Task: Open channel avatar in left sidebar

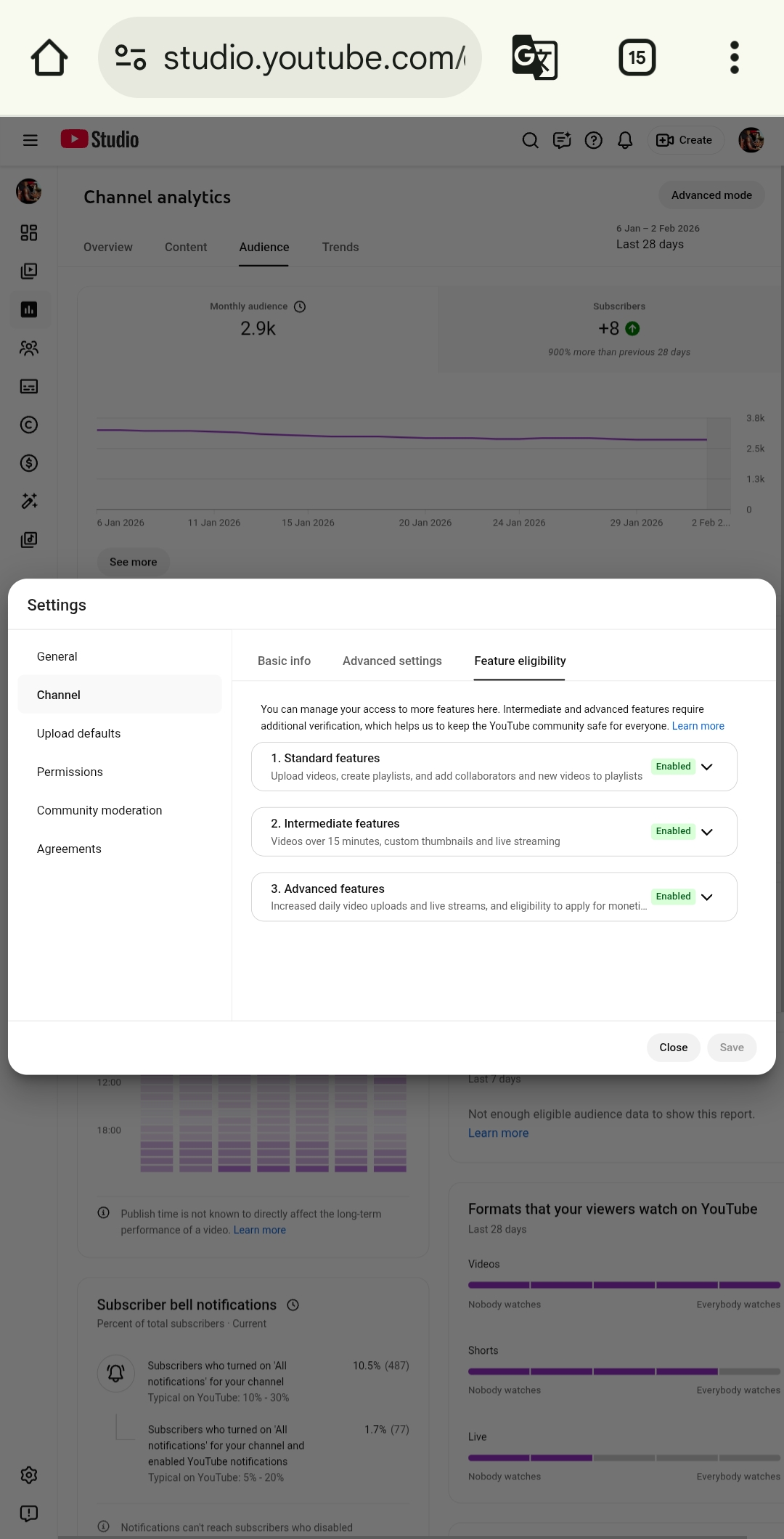Action: 29,191
